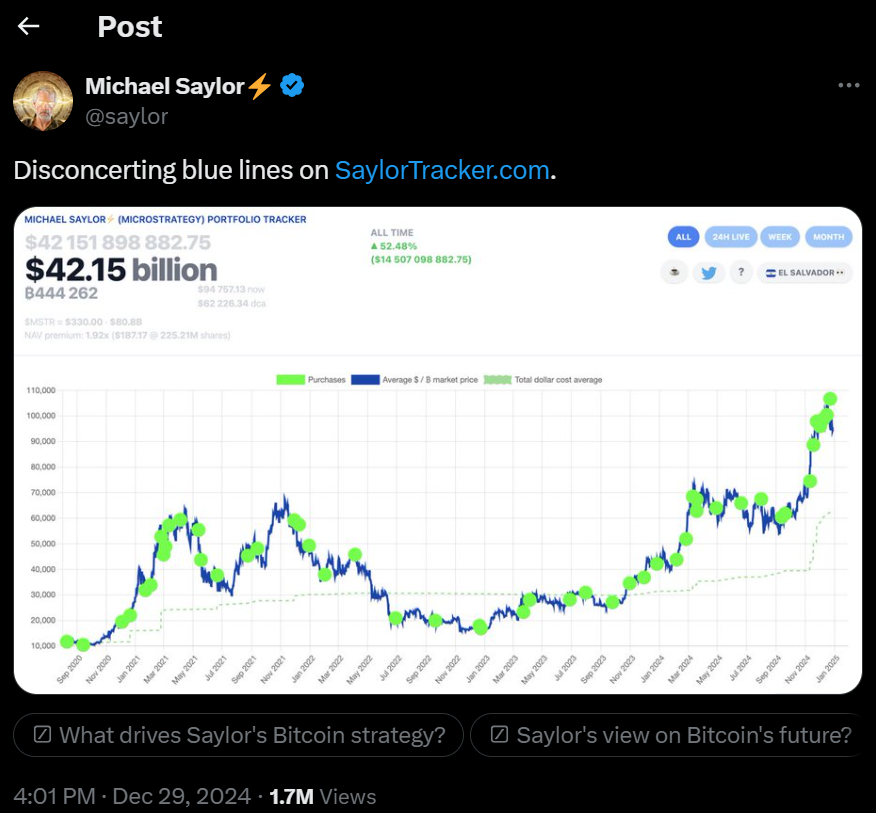Expand the EL SALVADOR selector
This screenshot has height=813, width=876.
click(x=804, y=273)
